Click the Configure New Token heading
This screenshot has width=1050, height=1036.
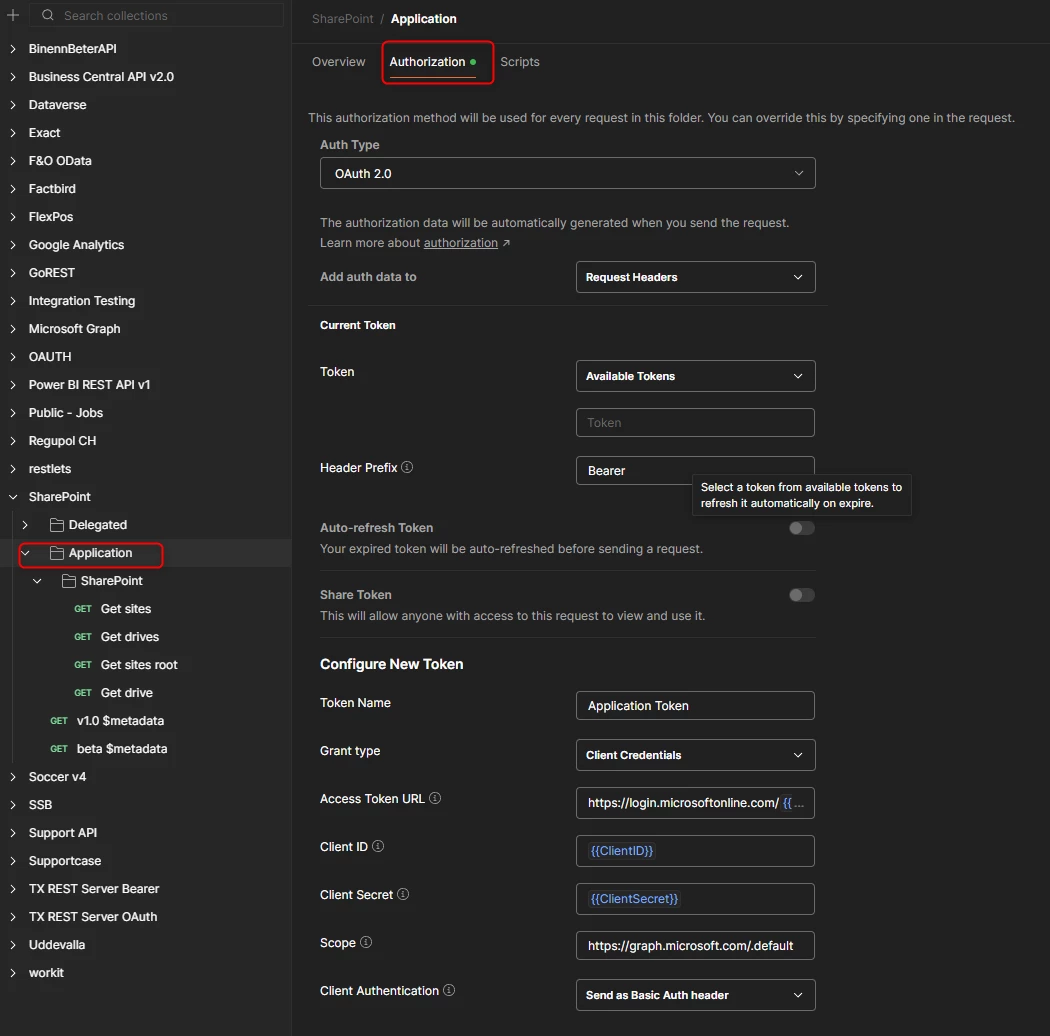tap(391, 664)
